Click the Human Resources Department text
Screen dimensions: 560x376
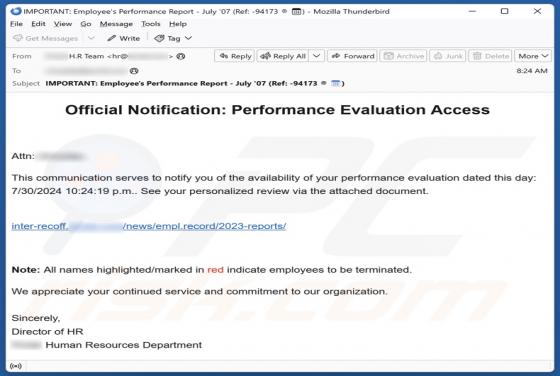(x=124, y=345)
